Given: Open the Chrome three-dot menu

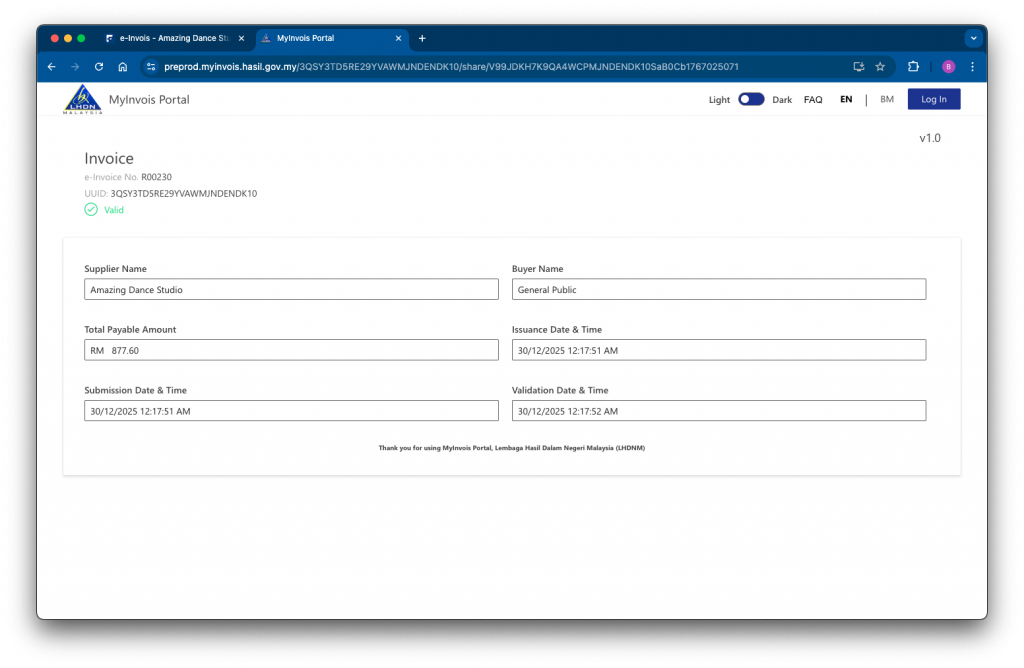Looking at the screenshot, I should coord(972,67).
